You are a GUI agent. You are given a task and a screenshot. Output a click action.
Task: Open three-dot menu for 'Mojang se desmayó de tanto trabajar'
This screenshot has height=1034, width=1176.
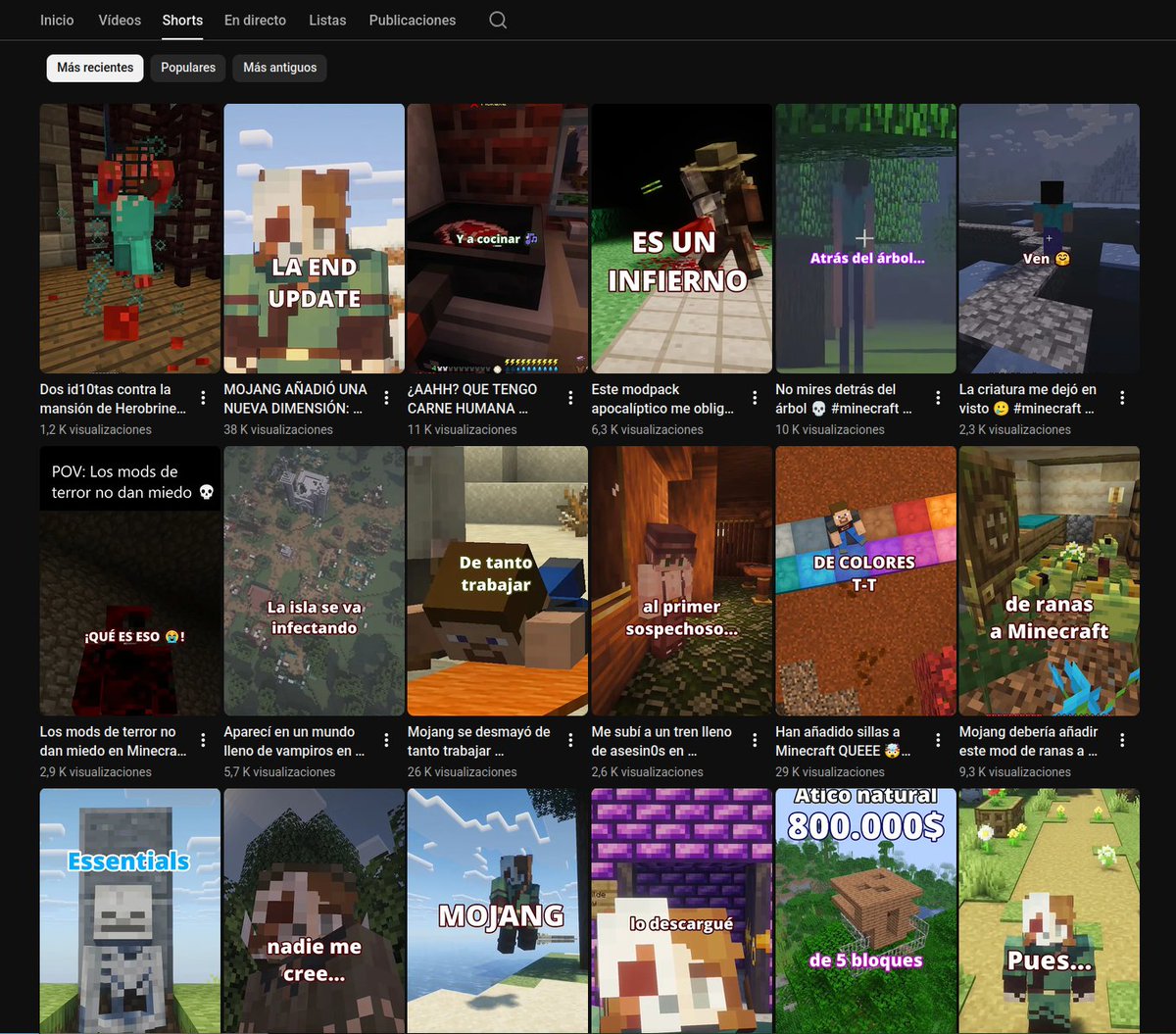coord(571,740)
